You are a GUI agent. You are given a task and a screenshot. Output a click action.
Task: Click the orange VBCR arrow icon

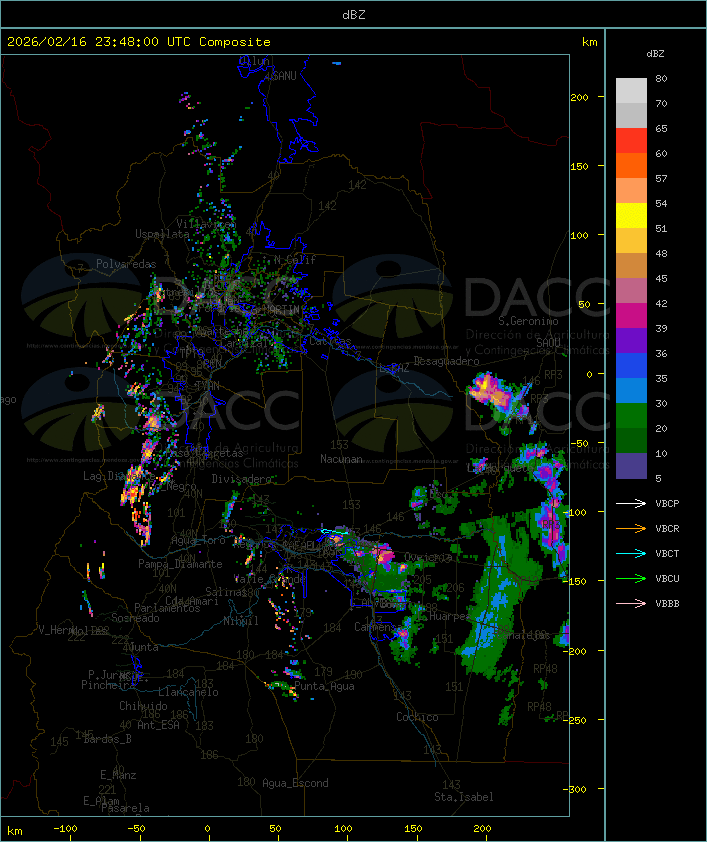[631, 528]
